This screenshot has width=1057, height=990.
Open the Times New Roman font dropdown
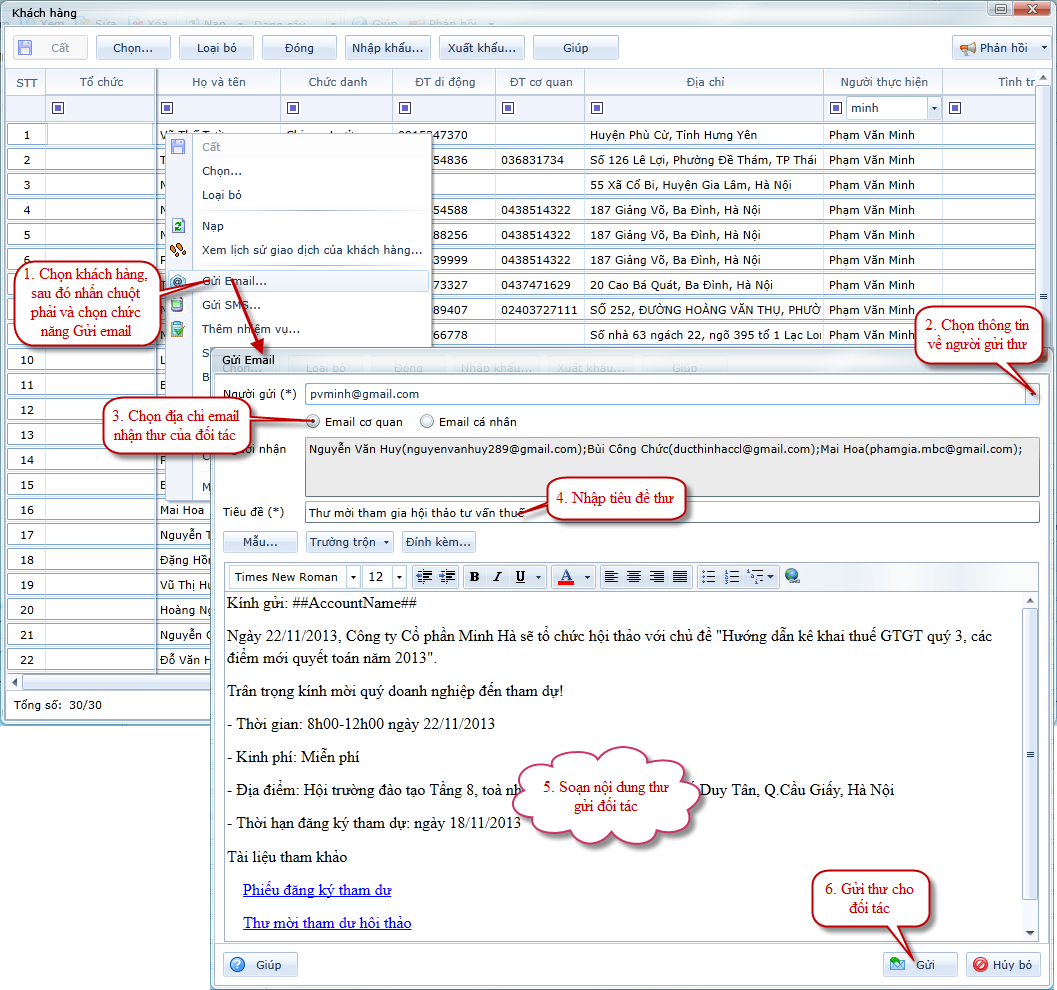coord(353,577)
